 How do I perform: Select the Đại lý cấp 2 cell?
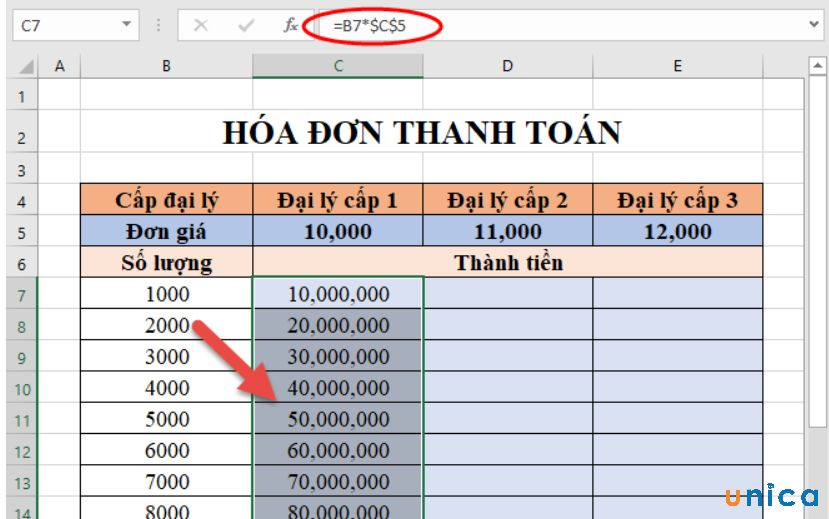508,200
